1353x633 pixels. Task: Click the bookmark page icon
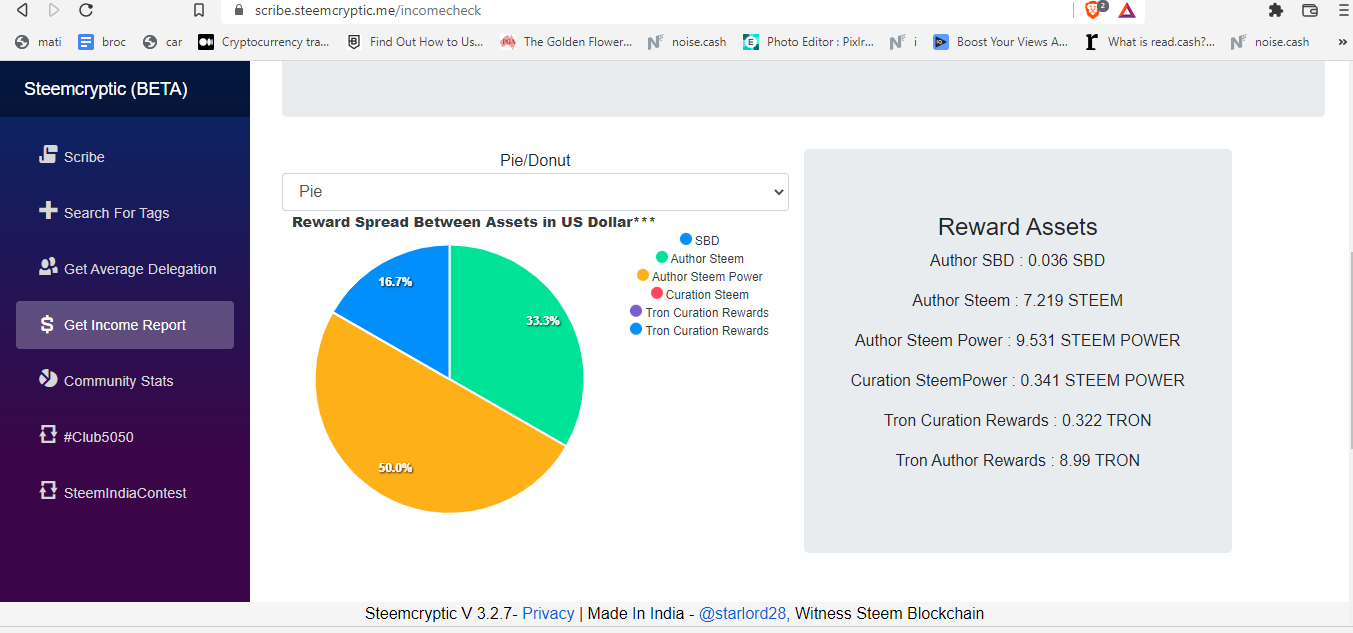[199, 10]
